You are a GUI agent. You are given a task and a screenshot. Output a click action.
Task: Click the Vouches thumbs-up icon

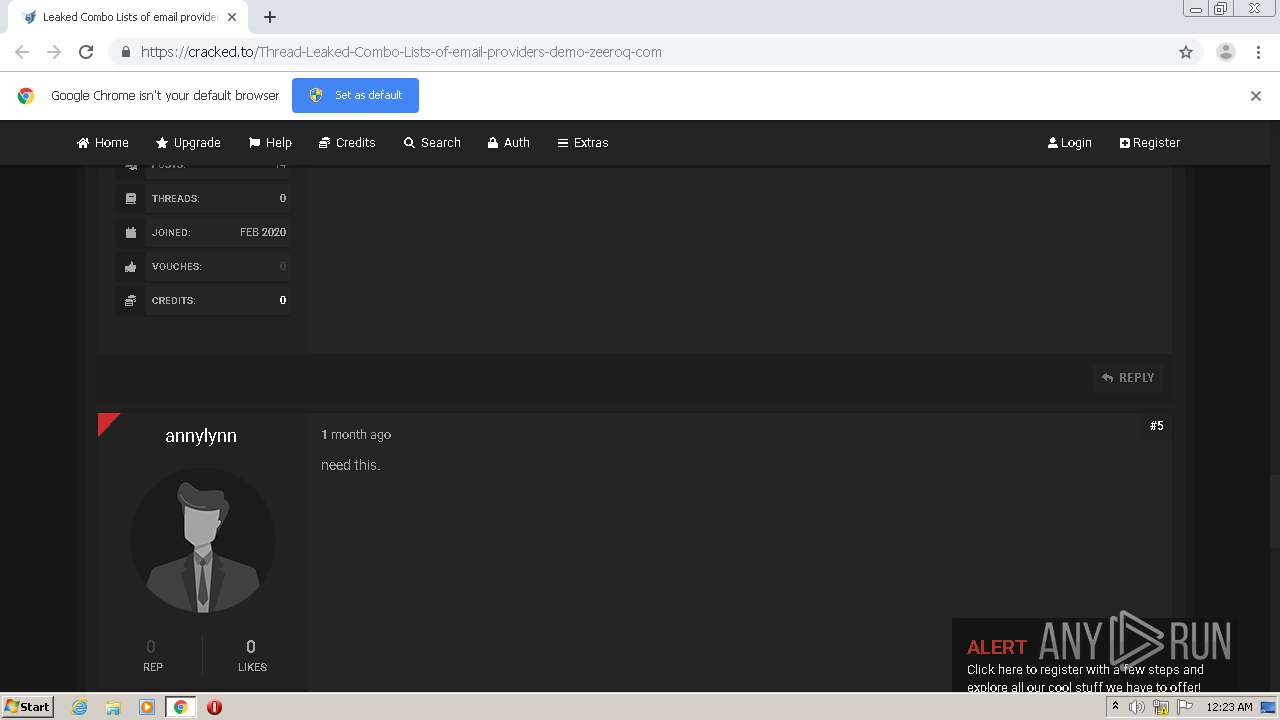[x=131, y=267]
